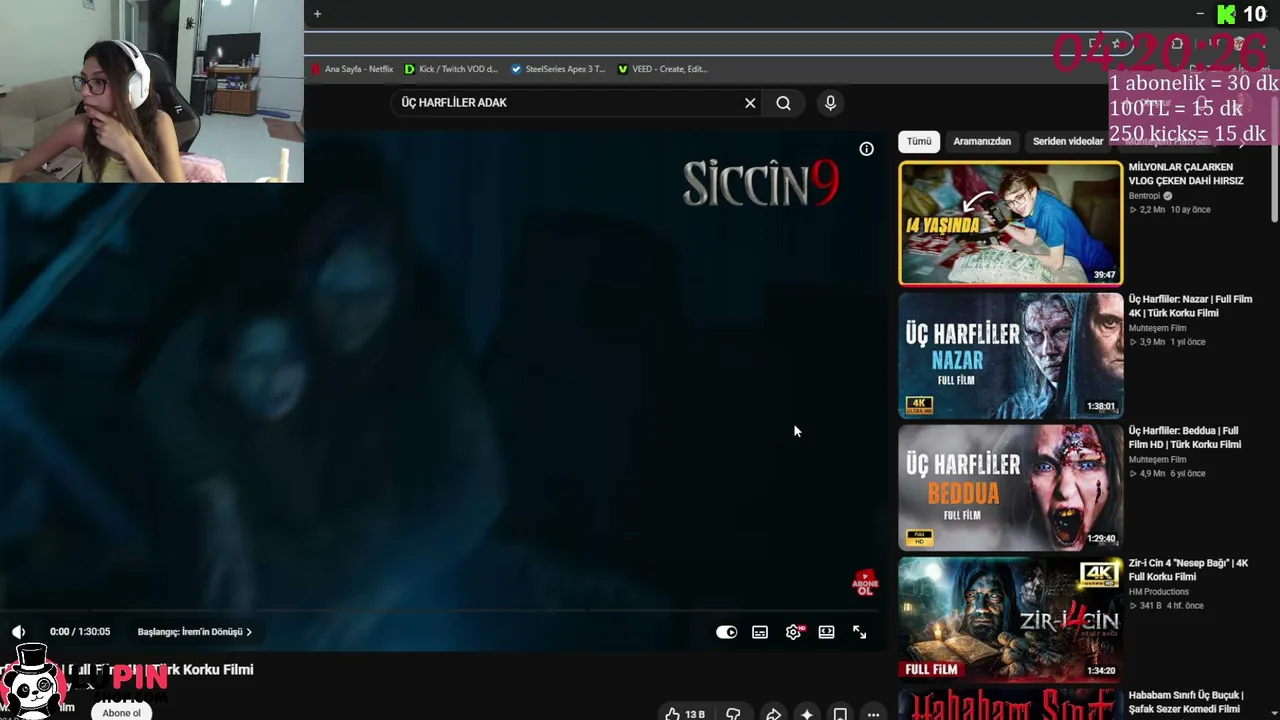Open Kick / Twitch VOD bookmark
The image size is (1280, 720).
[x=451, y=69]
